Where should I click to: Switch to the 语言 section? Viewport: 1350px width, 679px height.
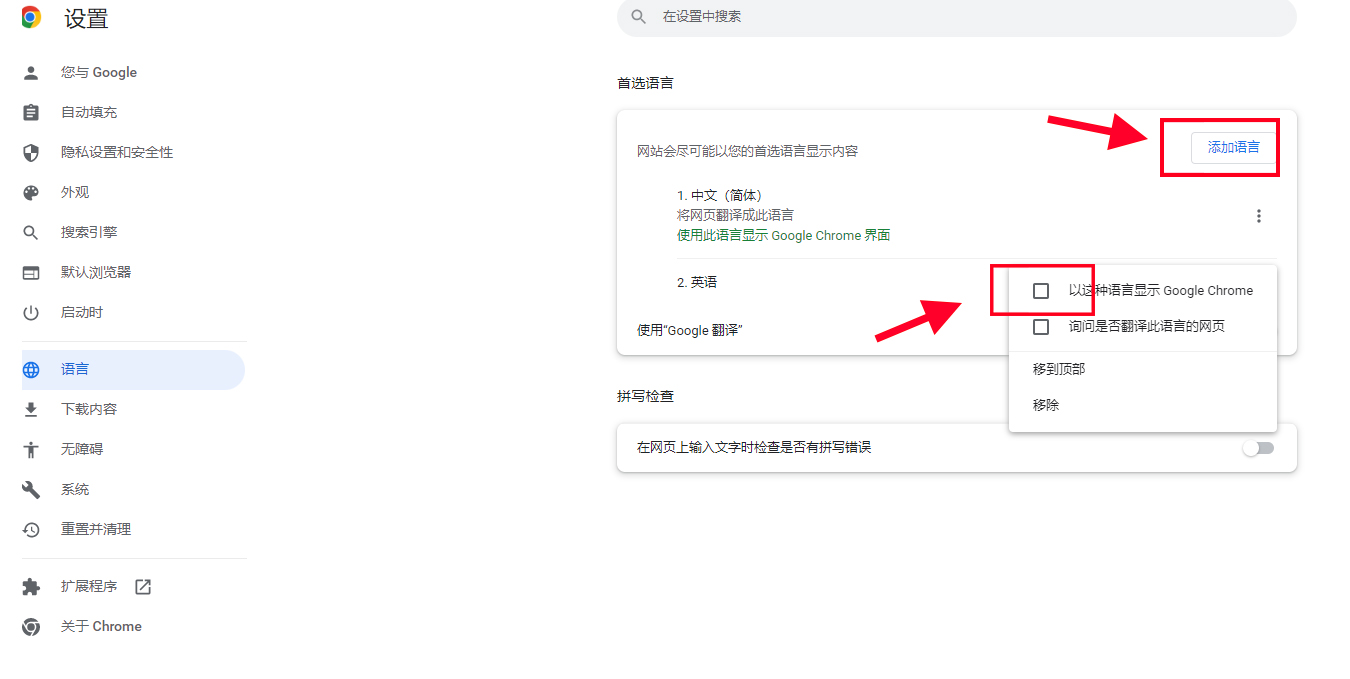(75, 369)
